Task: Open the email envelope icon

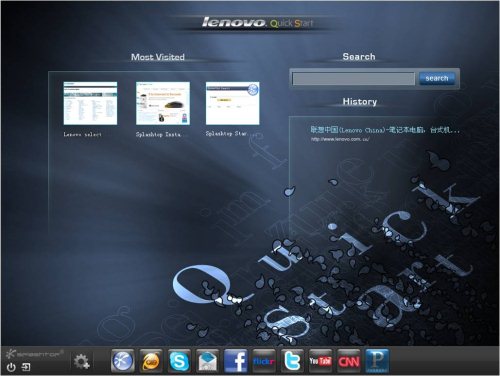Action: pyautogui.click(x=207, y=361)
